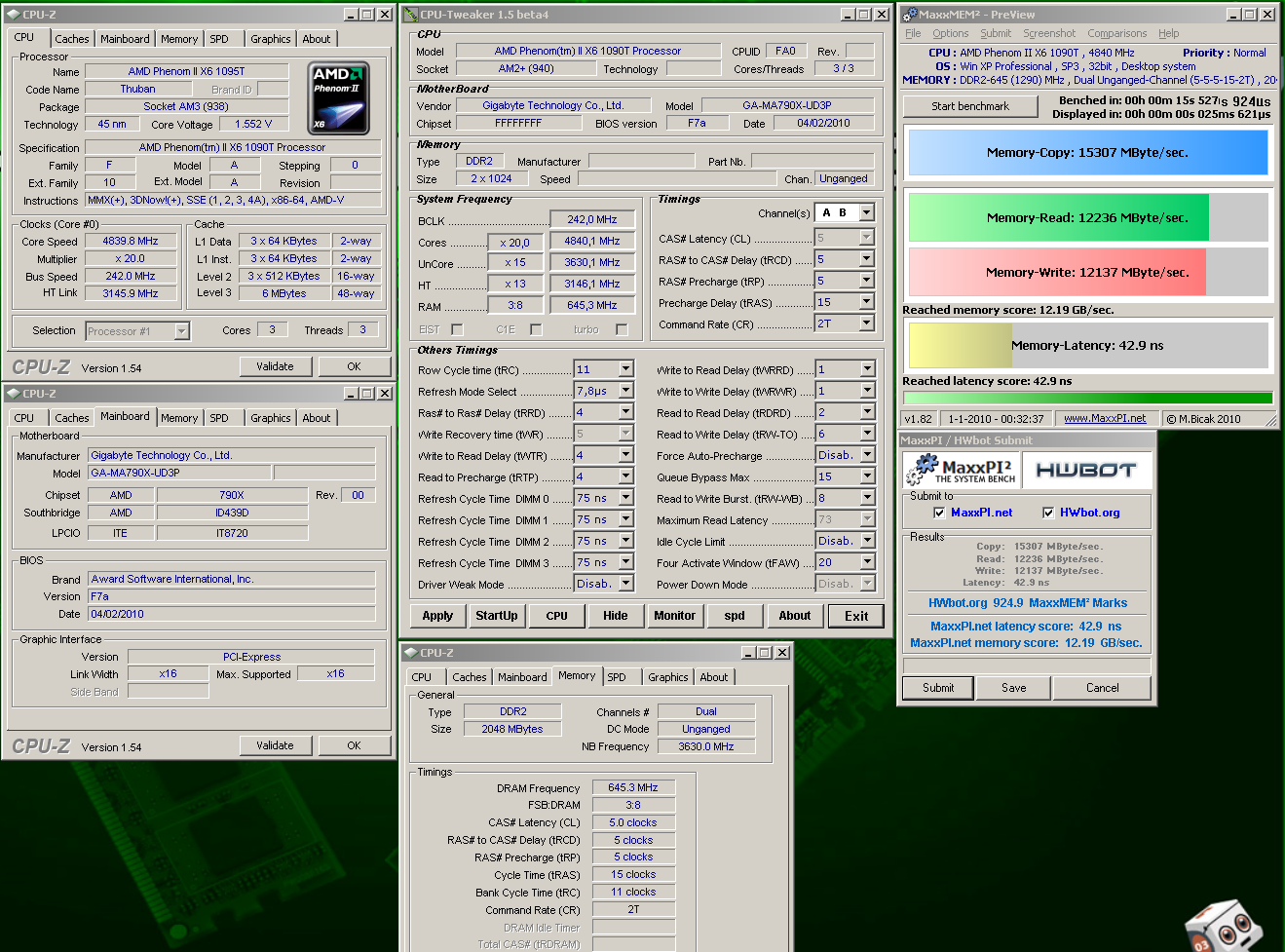
Task: Click the CPU-Z Memory window title icon
Action: (x=410, y=653)
